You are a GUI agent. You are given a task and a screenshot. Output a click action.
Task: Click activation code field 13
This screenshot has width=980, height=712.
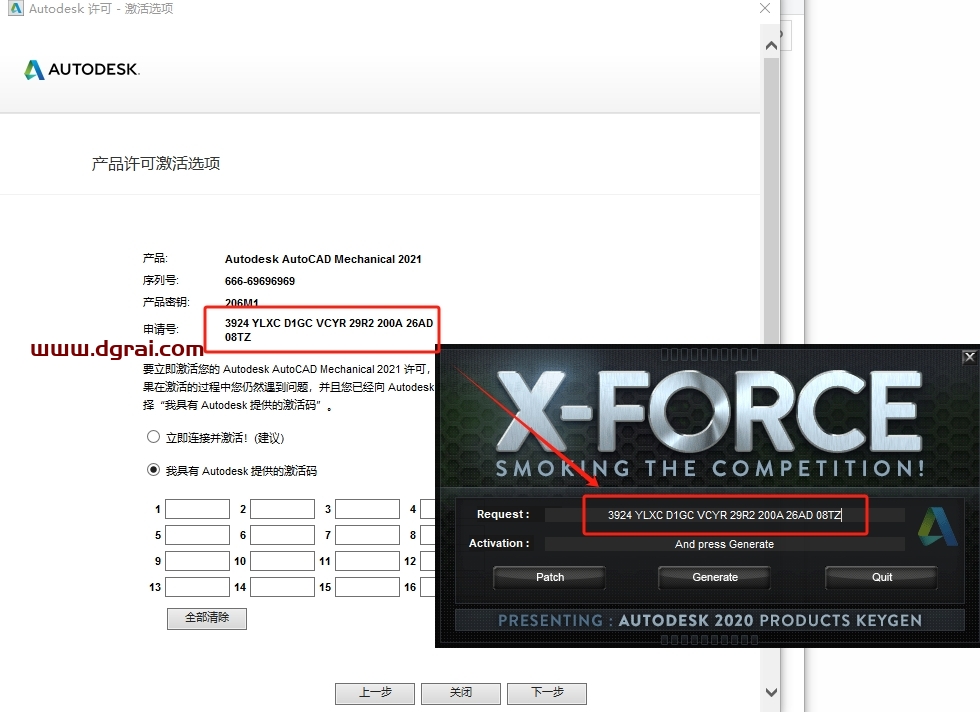(x=198, y=587)
